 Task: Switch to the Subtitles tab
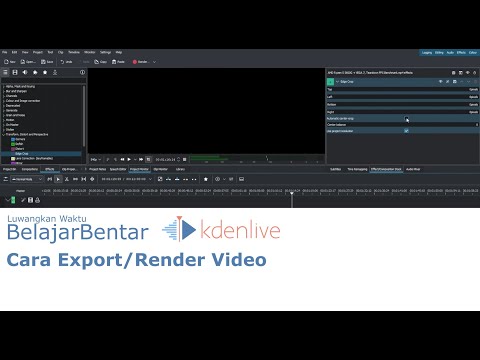[336, 169]
